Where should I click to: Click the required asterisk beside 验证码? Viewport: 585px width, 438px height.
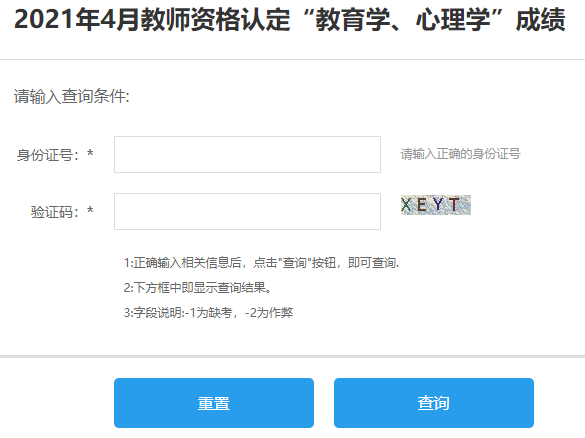90,210
